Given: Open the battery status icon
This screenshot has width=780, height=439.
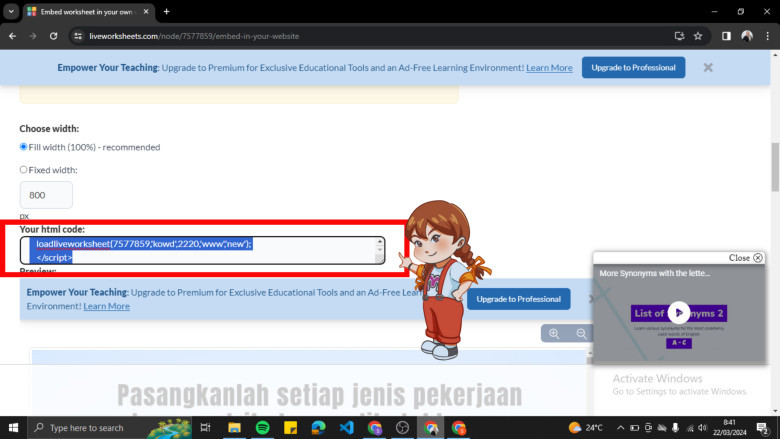Looking at the screenshot, I should coord(634,428).
